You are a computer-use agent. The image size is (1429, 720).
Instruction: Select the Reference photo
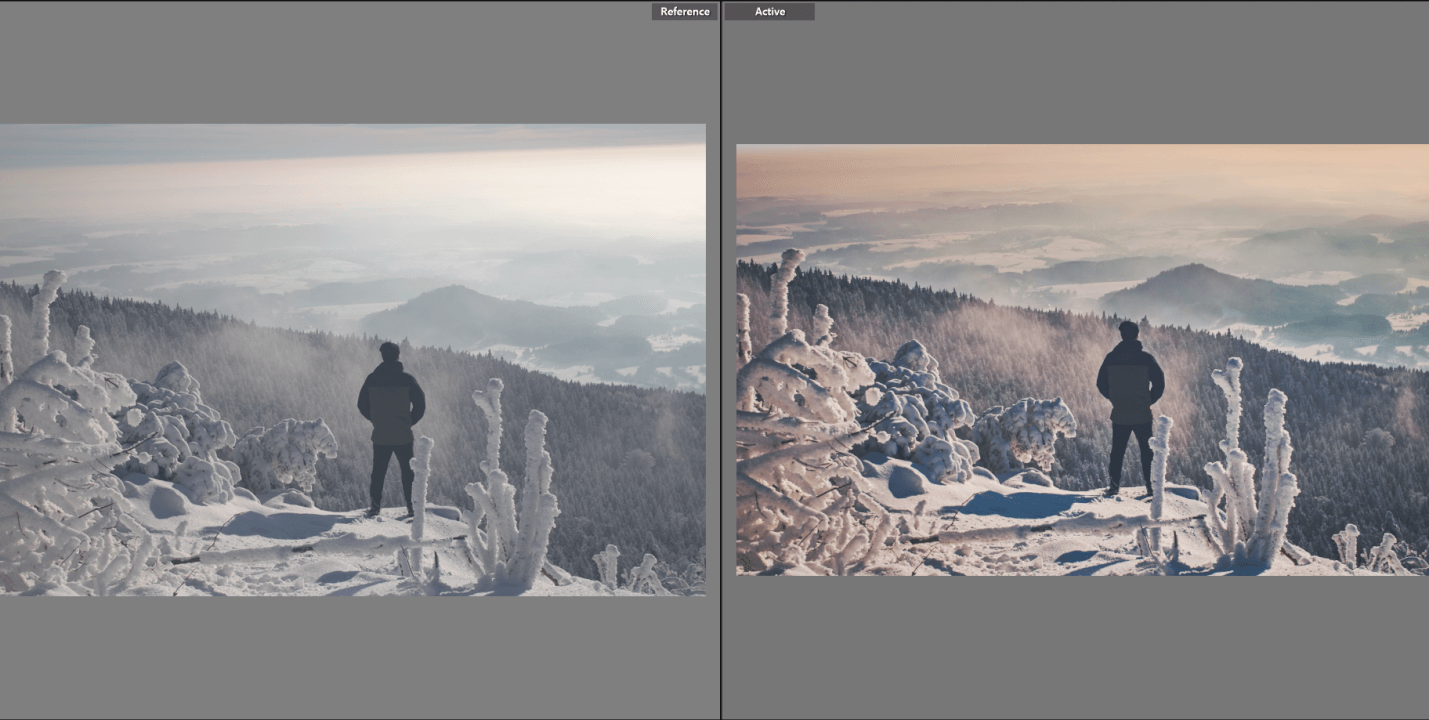pyautogui.click(x=352, y=359)
